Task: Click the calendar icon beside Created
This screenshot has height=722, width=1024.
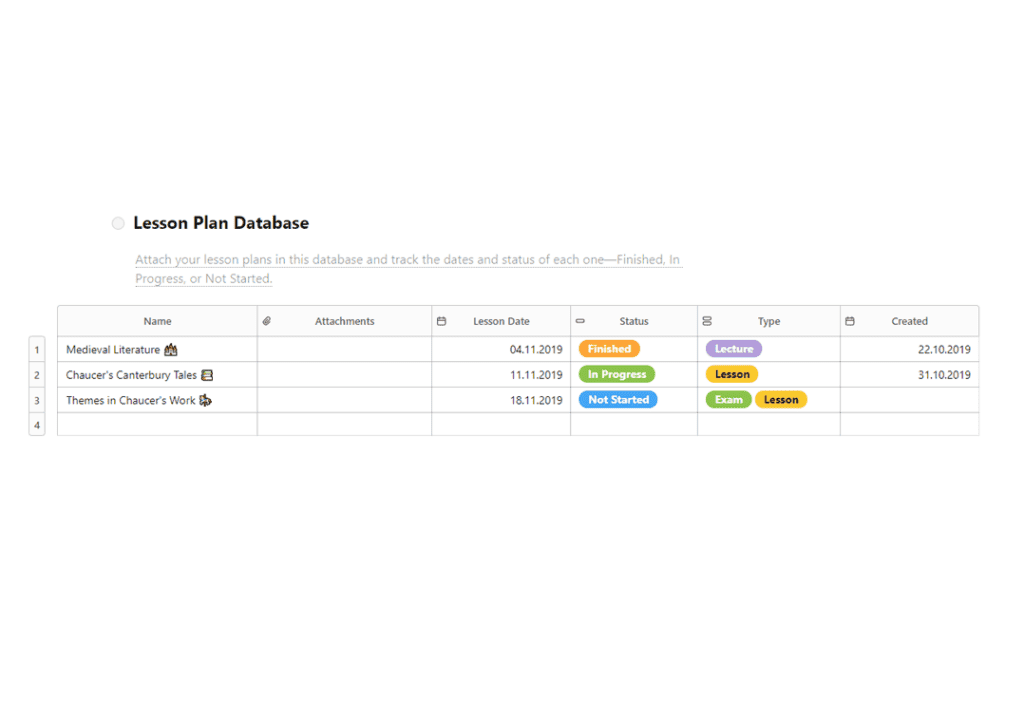Action: (x=850, y=321)
